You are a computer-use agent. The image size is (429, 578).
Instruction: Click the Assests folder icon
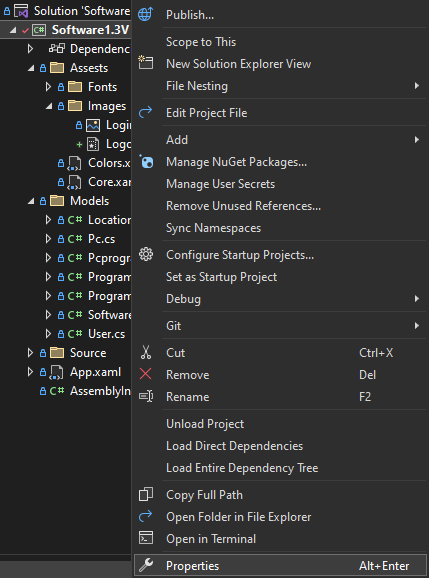(57, 68)
